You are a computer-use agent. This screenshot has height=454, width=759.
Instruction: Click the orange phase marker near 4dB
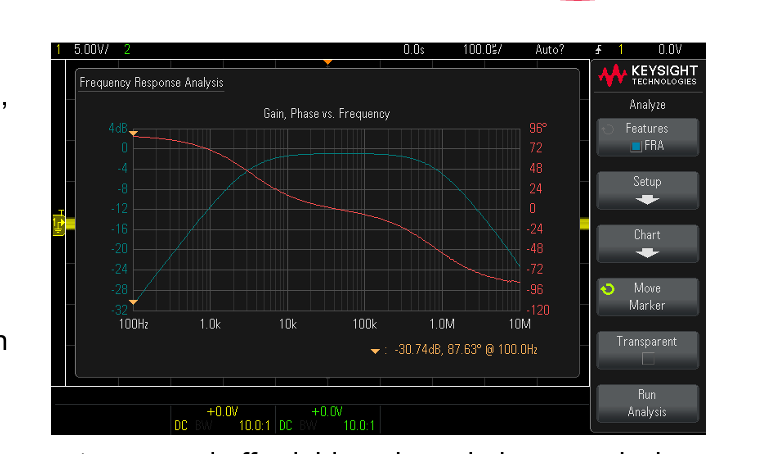click(x=133, y=133)
